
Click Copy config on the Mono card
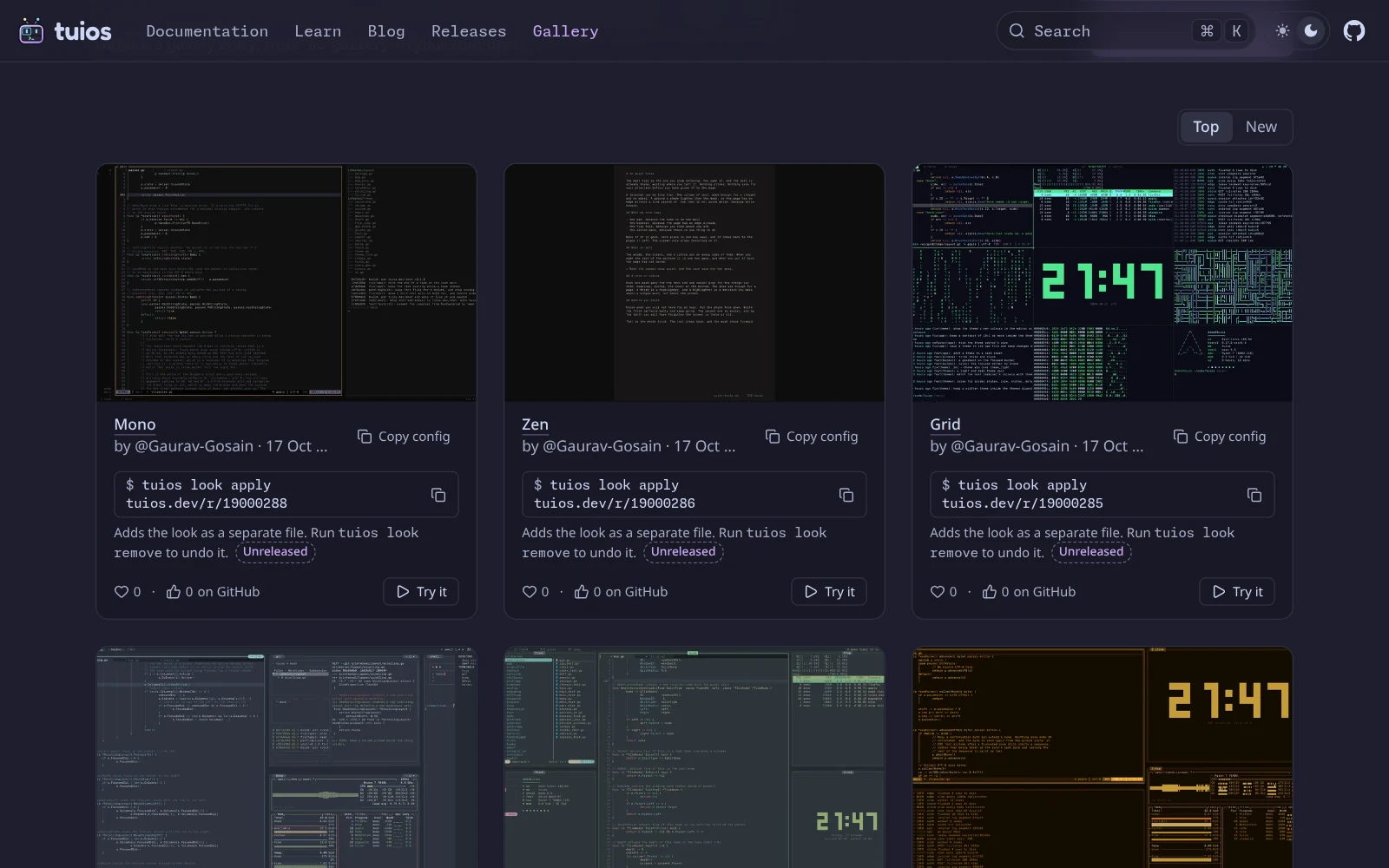pyautogui.click(x=404, y=437)
